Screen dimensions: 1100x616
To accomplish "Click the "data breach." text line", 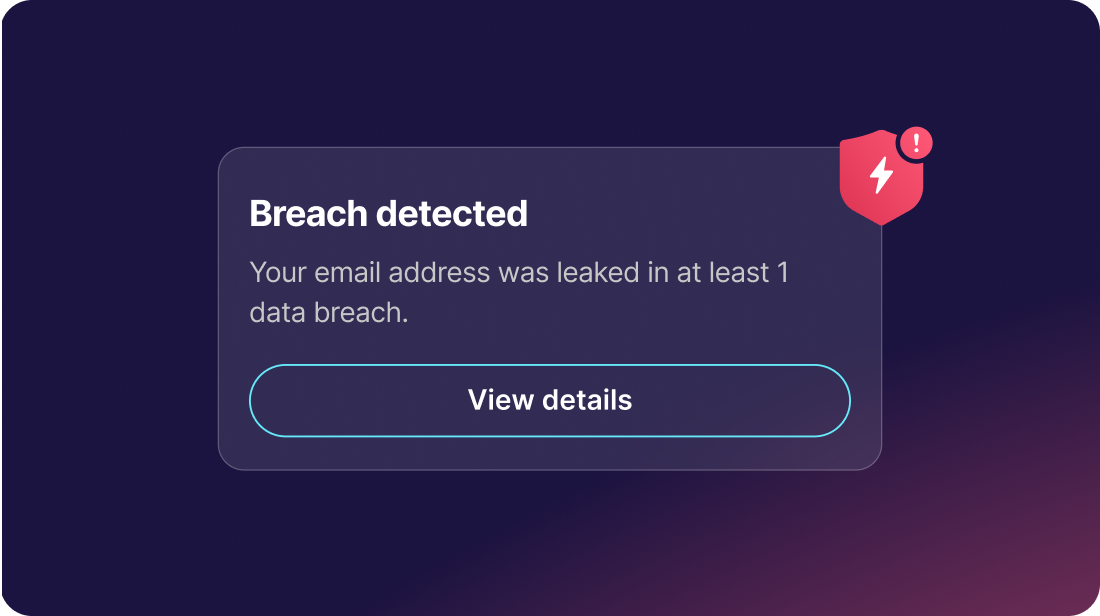I will [x=329, y=312].
